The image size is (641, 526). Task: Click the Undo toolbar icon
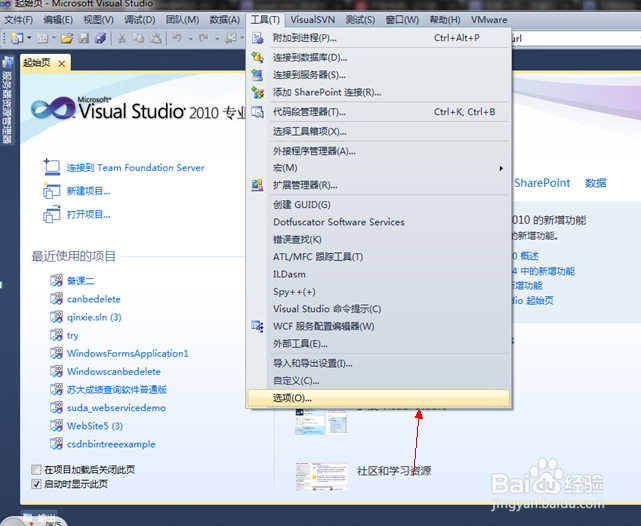click(x=177, y=38)
